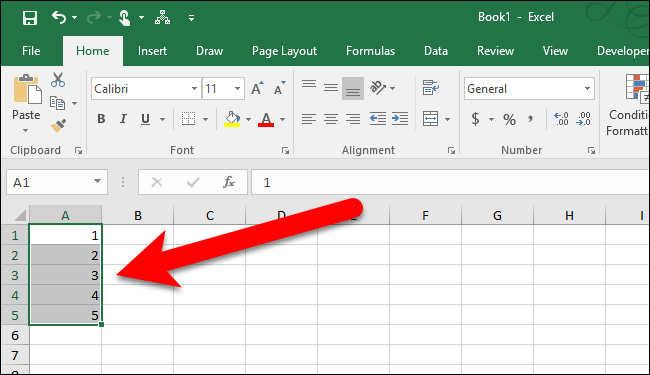Toggle Touch/Mouse mode icon
Image resolution: width=650 pixels, height=375 pixels.
[124, 18]
